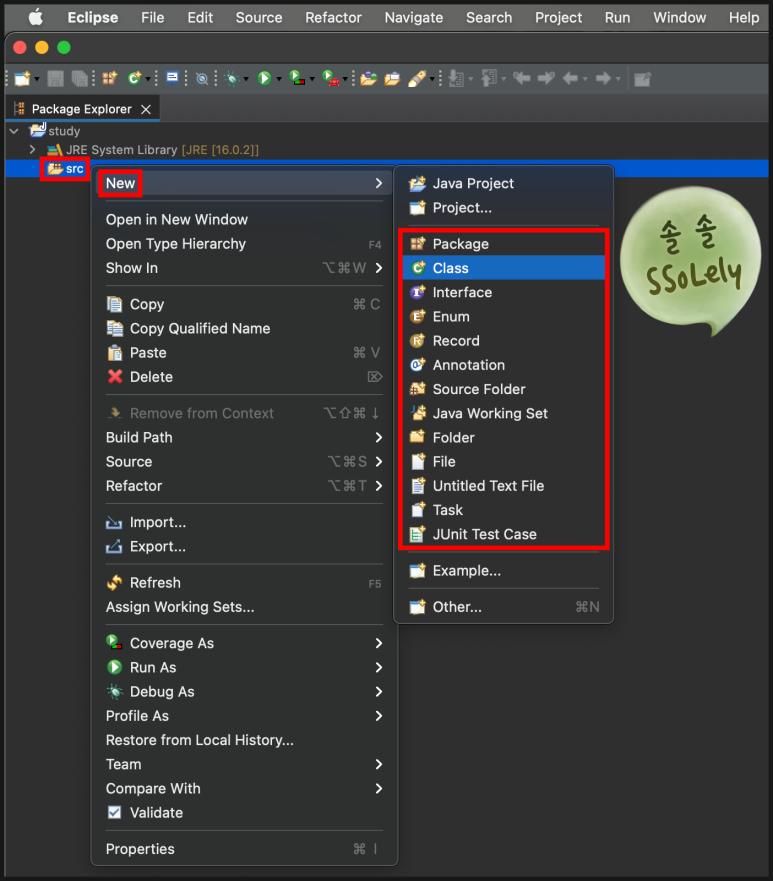Choose Open Type Hierarchy menu item
This screenshot has width=773, height=881.
point(244,243)
